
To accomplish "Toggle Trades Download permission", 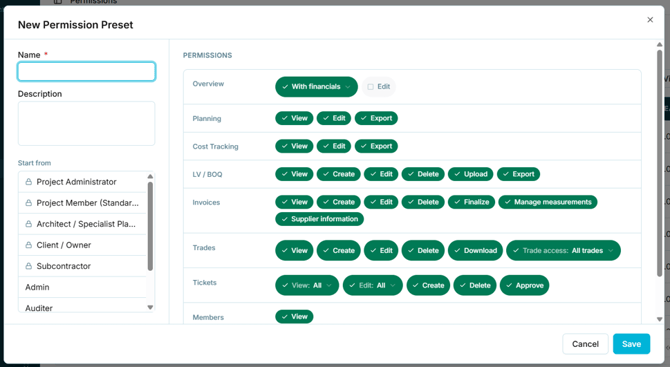I will point(475,250).
